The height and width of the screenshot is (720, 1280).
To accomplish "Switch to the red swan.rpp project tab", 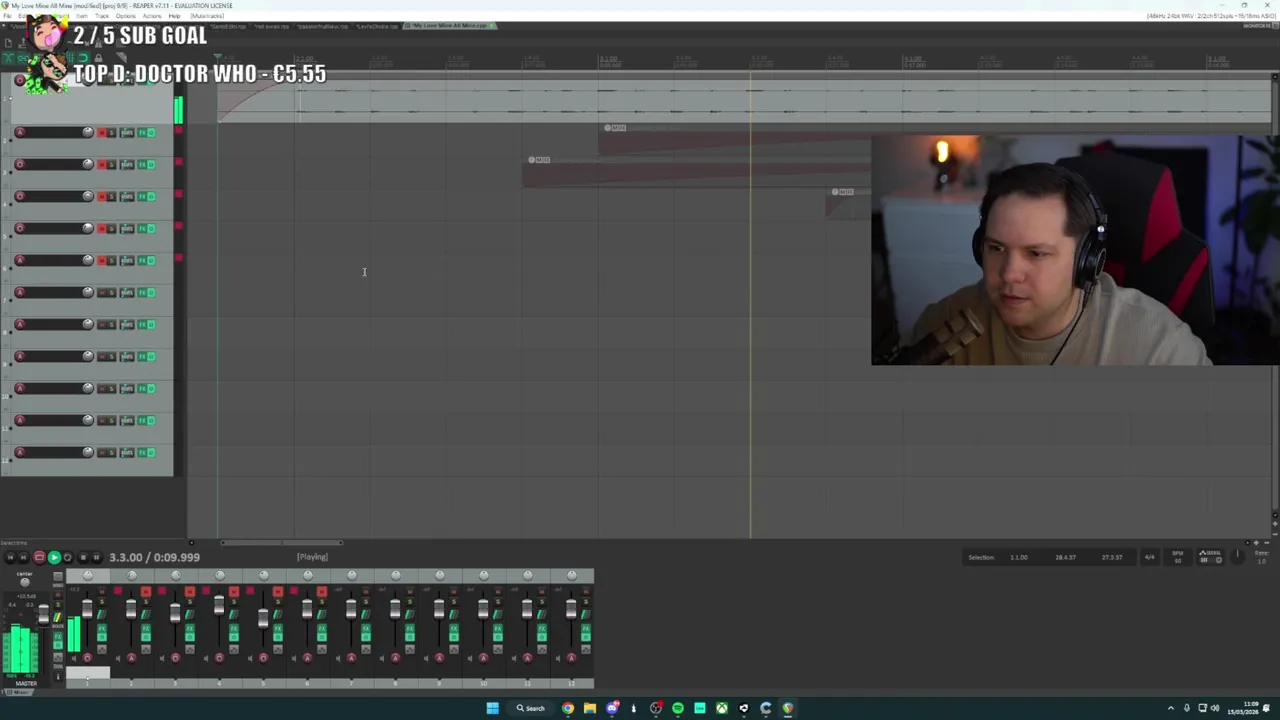I will pos(271,26).
